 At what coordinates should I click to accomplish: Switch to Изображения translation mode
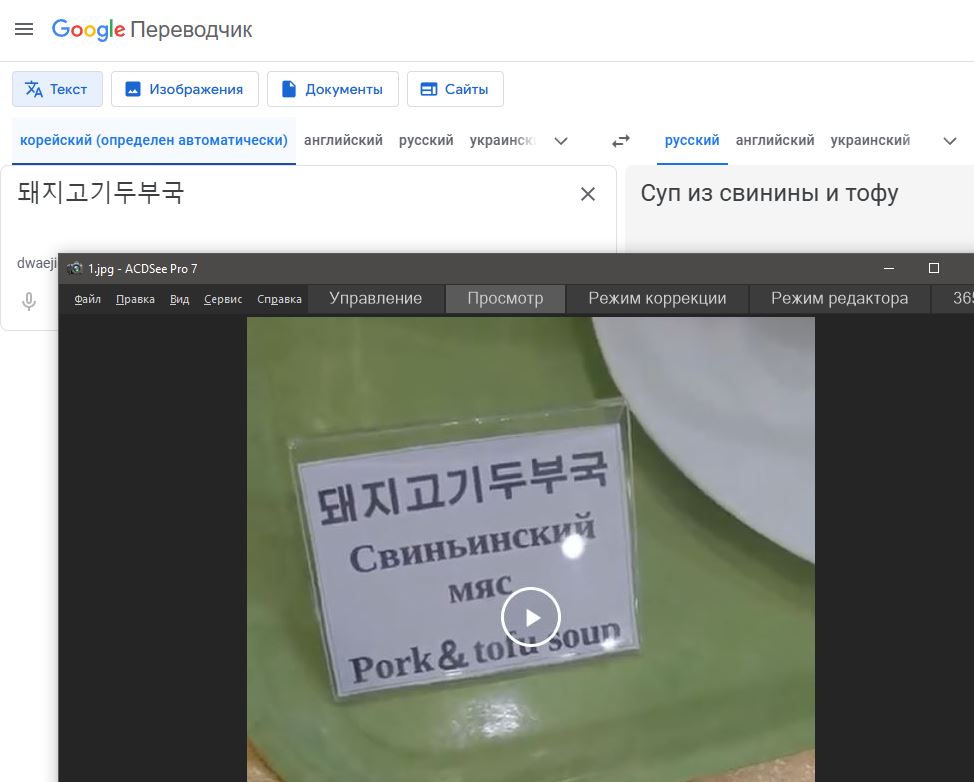[184, 89]
